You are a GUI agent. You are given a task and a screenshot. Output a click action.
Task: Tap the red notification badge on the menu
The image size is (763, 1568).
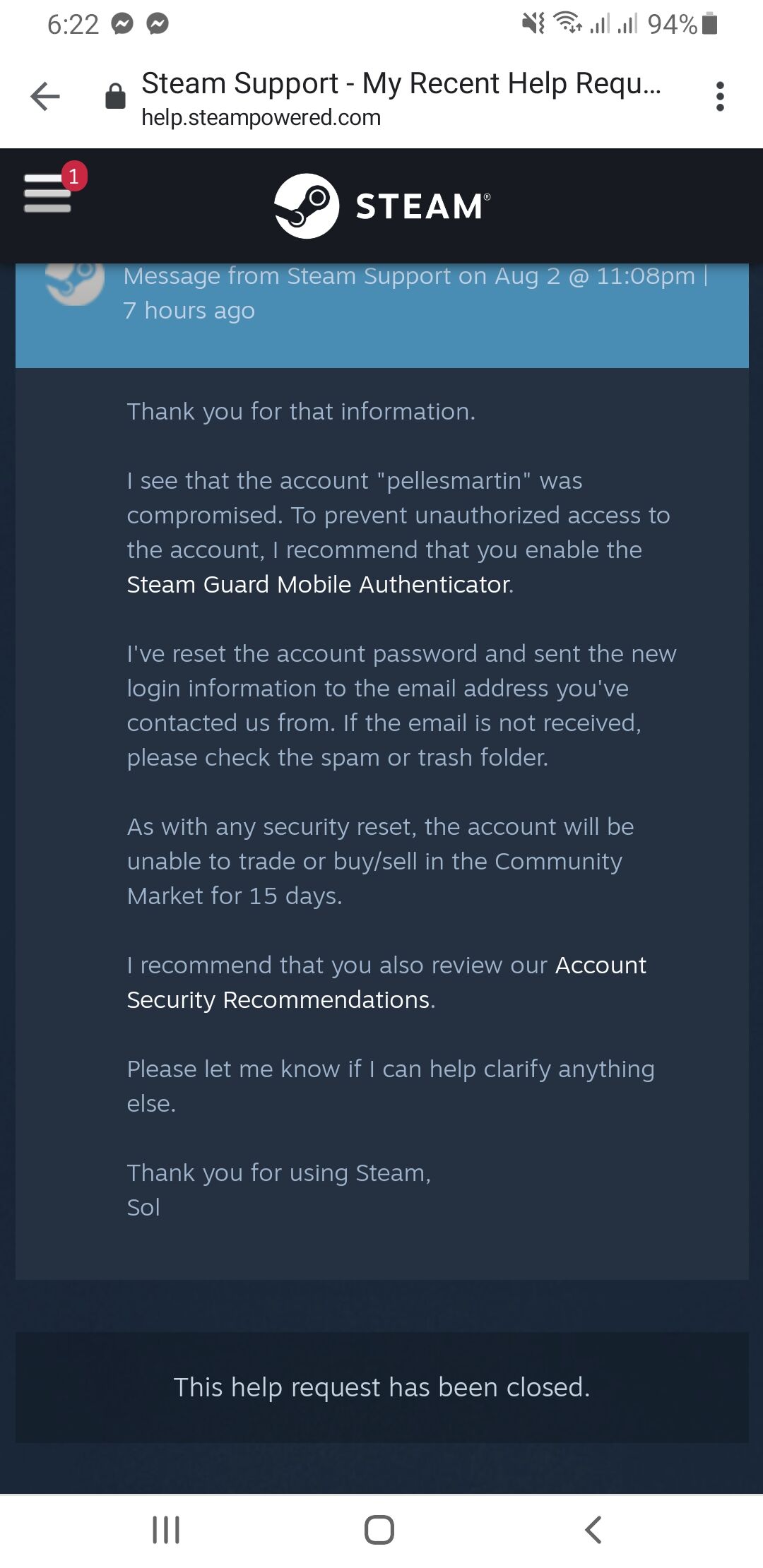pyautogui.click(x=74, y=176)
